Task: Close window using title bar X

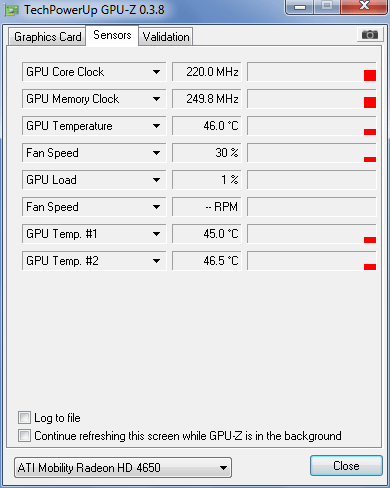Action: [364, 7]
